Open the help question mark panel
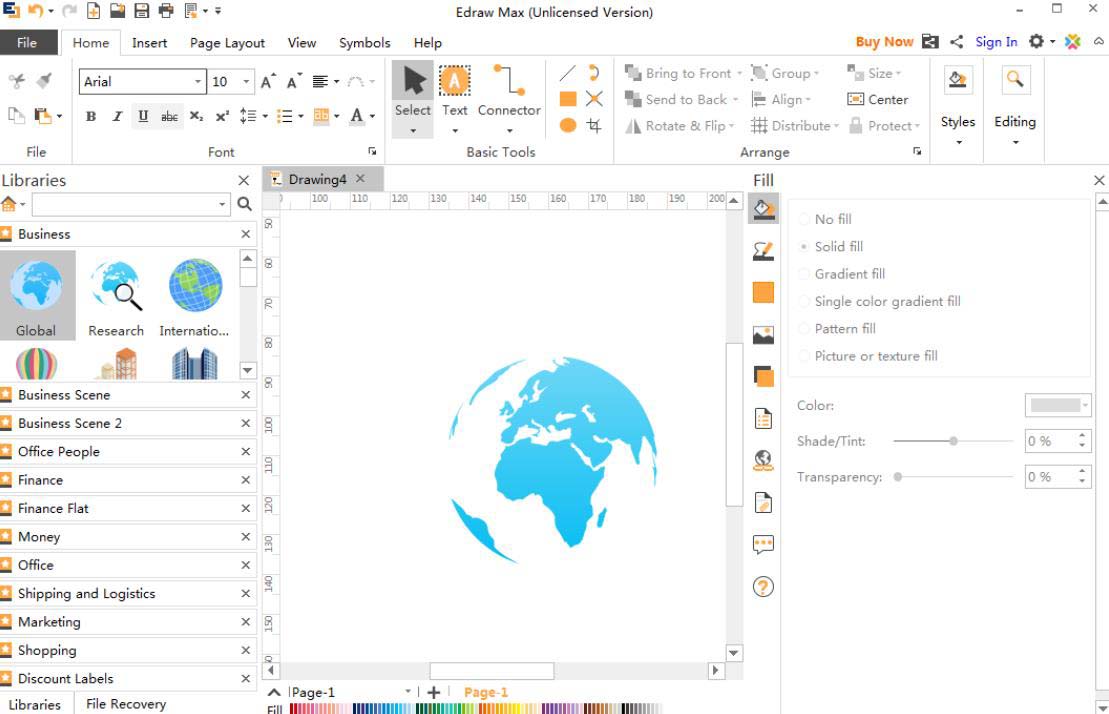1109x714 pixels. tap(763, 587)
